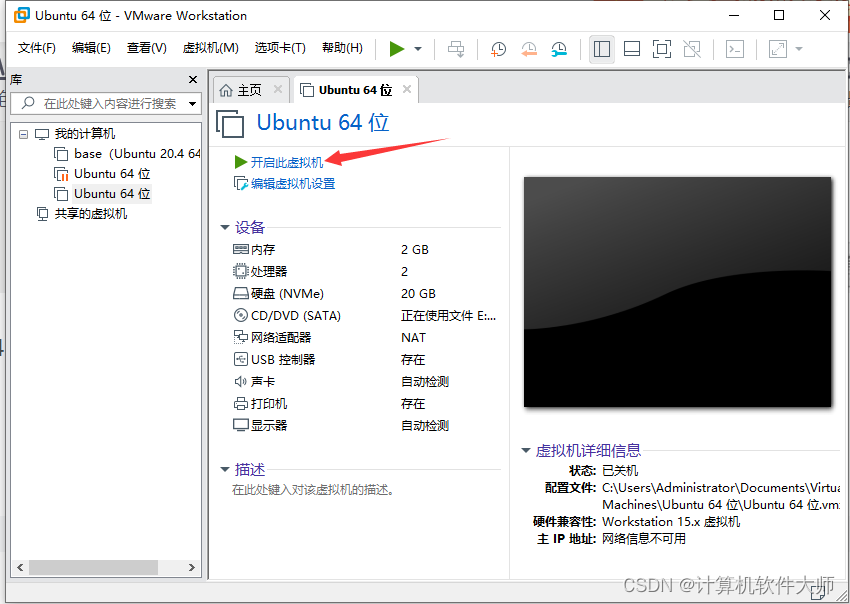The image size is (850, 604).
Task: Click the 声卡 sound card row
Action: (x=366, y=382)
